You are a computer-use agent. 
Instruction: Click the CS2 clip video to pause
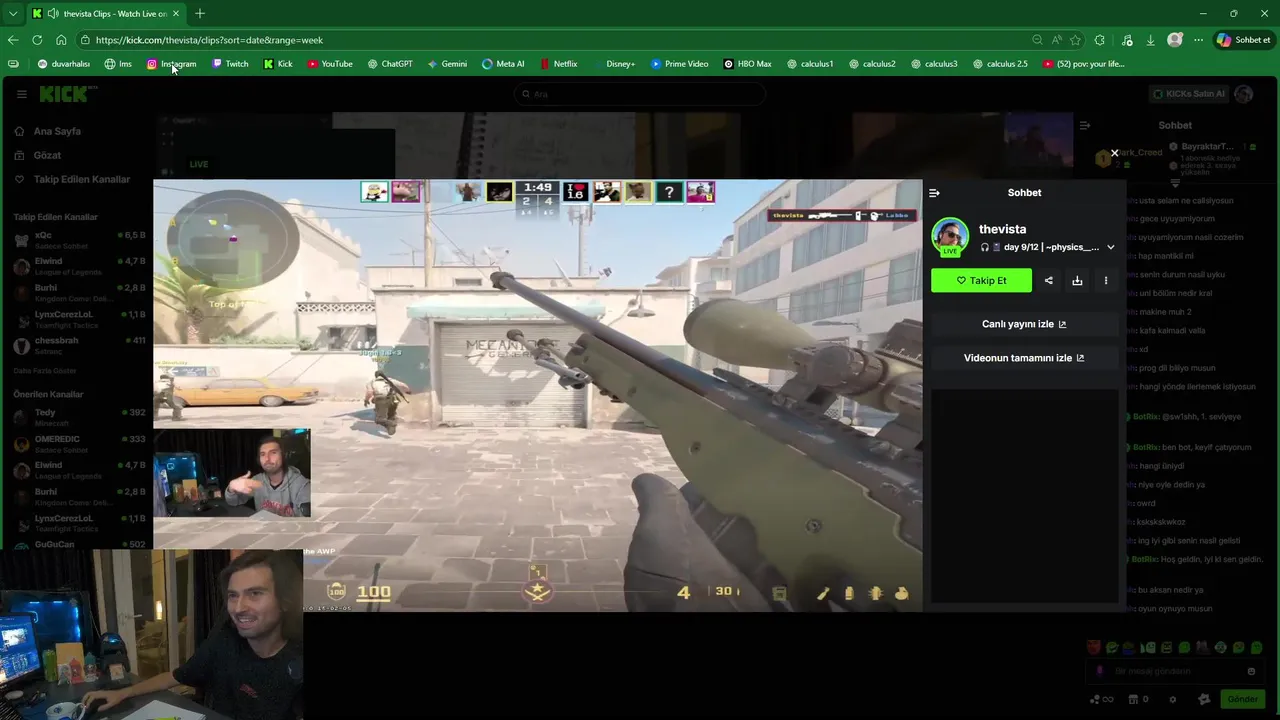538,395
